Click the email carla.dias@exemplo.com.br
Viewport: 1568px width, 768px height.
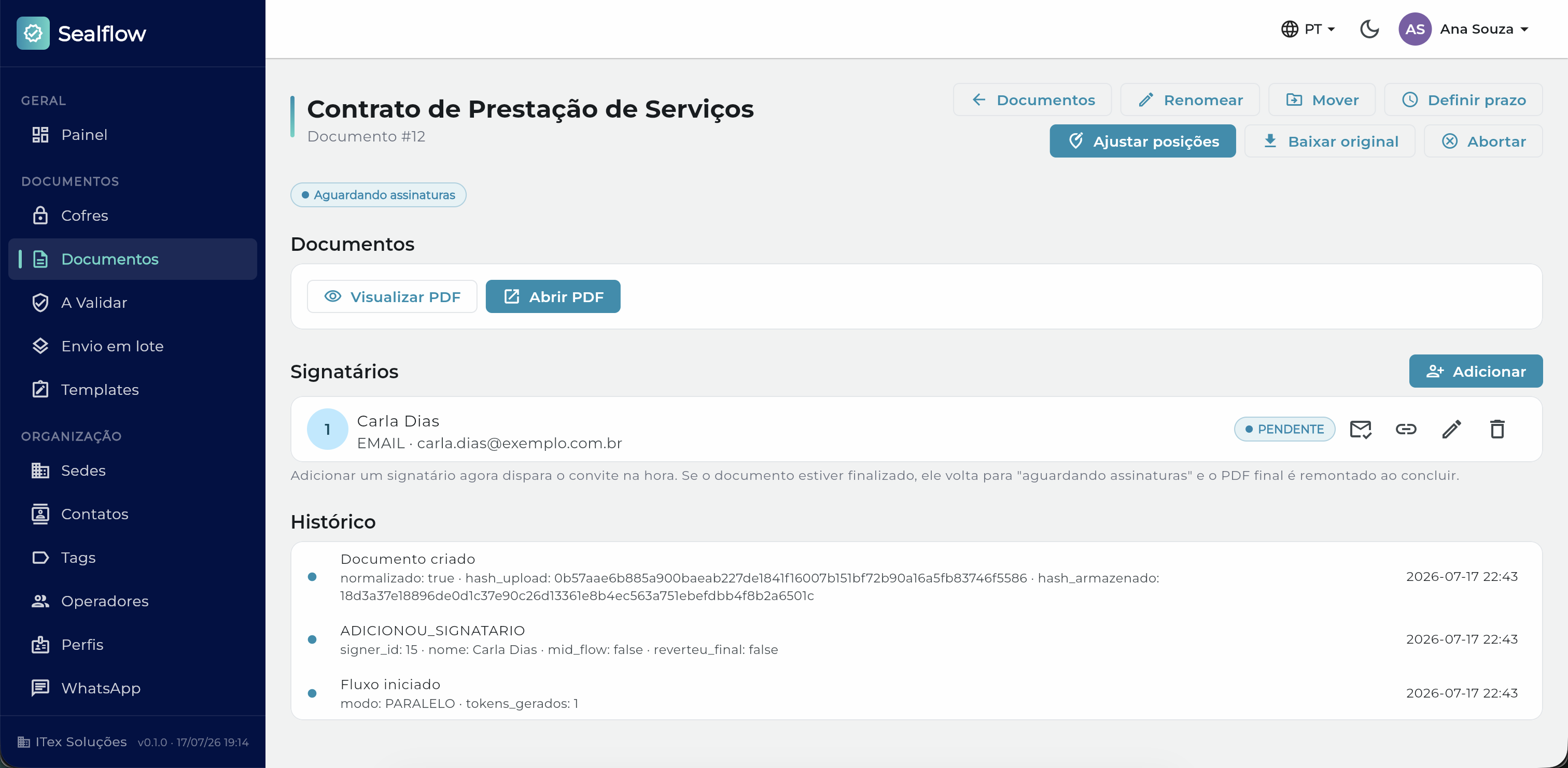(x=519, y=444)
